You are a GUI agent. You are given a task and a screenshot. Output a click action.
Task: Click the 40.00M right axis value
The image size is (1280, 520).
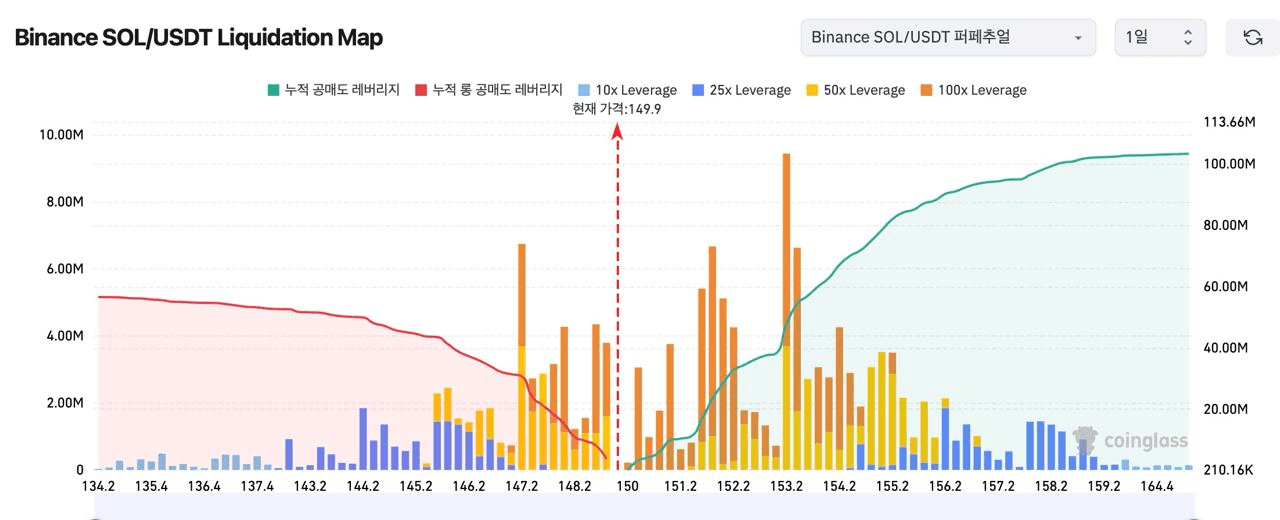(x=1226, y=348)
